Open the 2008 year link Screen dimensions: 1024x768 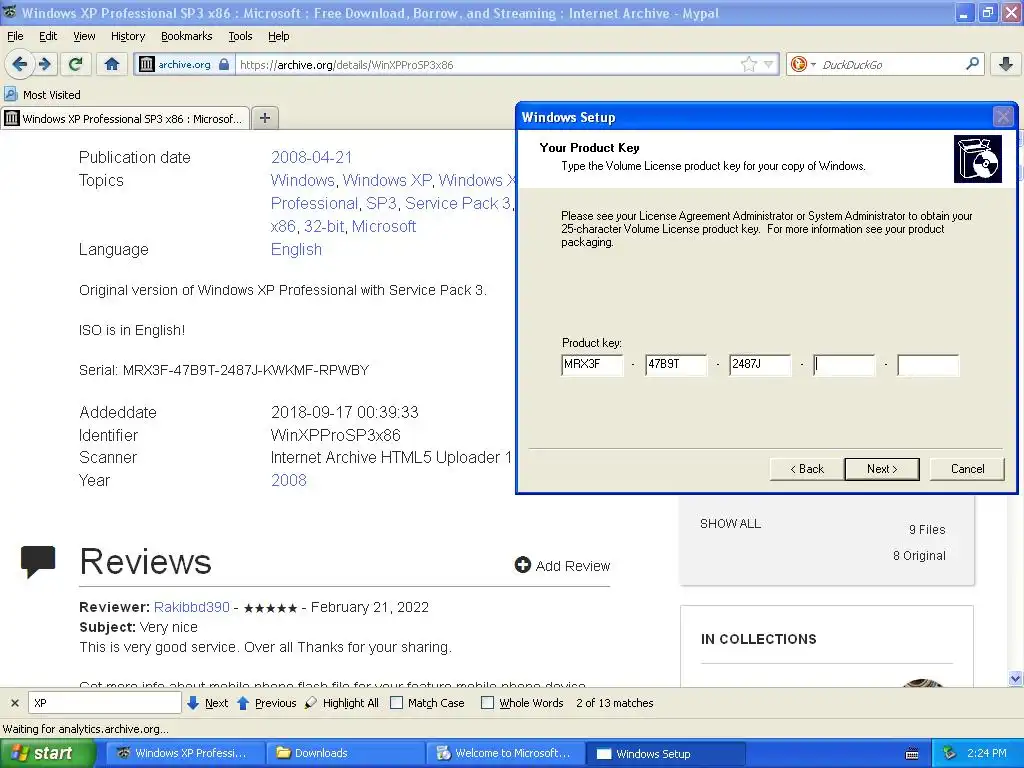pyautogui.click(x=289, y=480)
